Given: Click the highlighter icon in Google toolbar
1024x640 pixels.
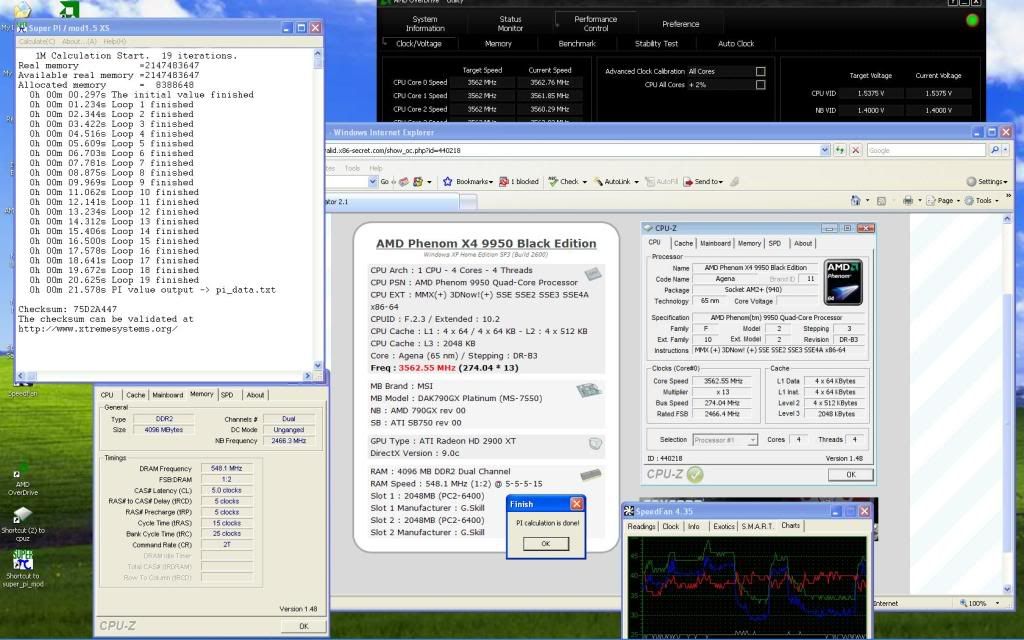Looking at the screenshot, I should click(x=734, y=182).
